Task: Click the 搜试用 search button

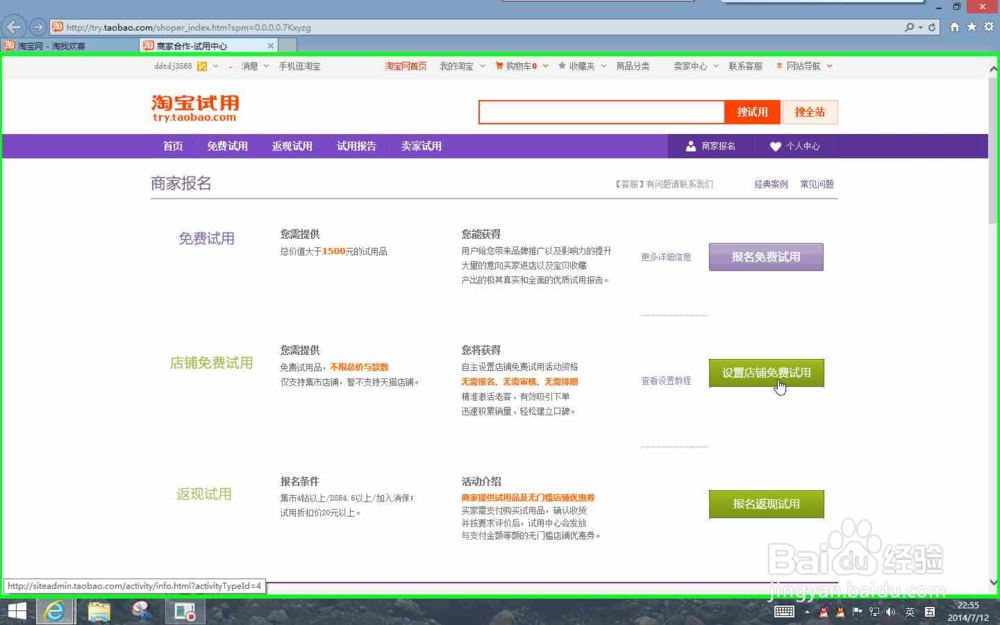Action: coord(753,112)
